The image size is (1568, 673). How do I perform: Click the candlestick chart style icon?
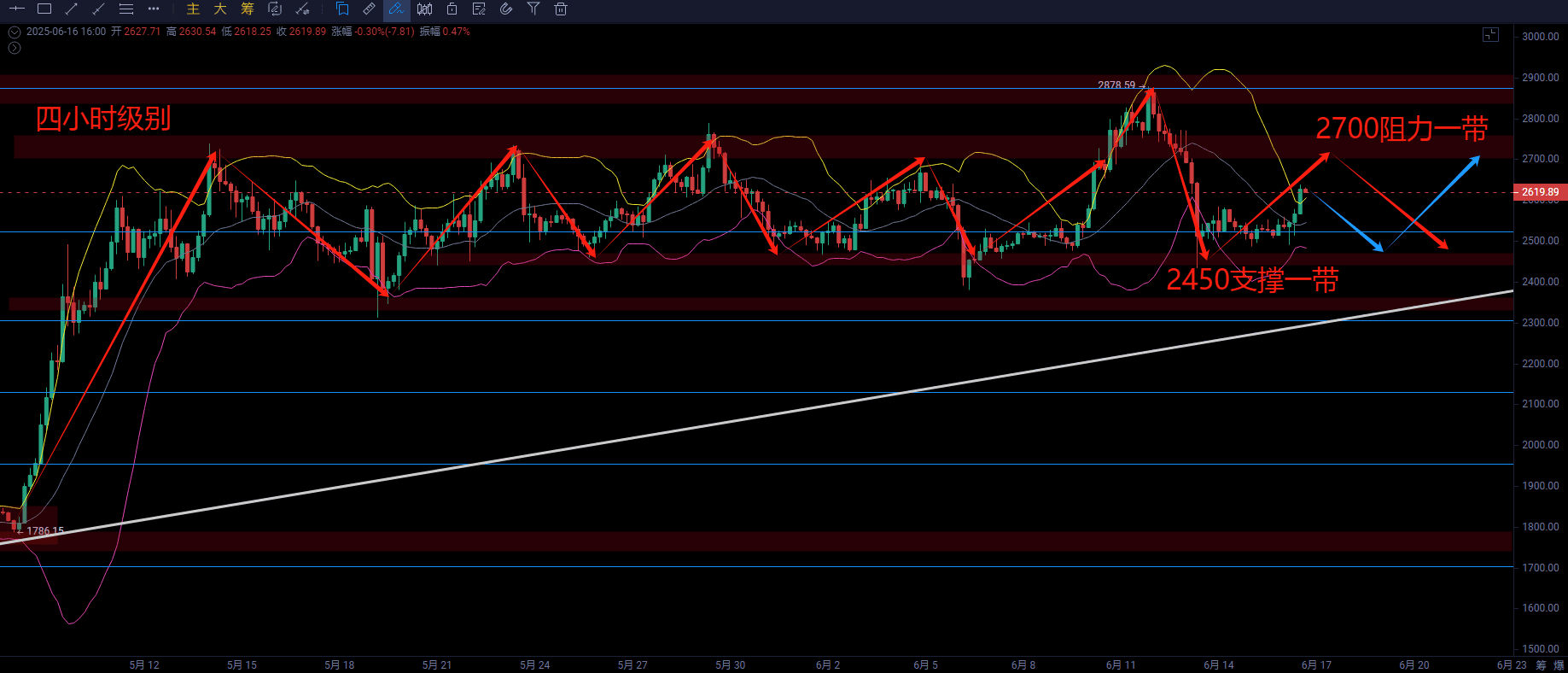(424, 9)
